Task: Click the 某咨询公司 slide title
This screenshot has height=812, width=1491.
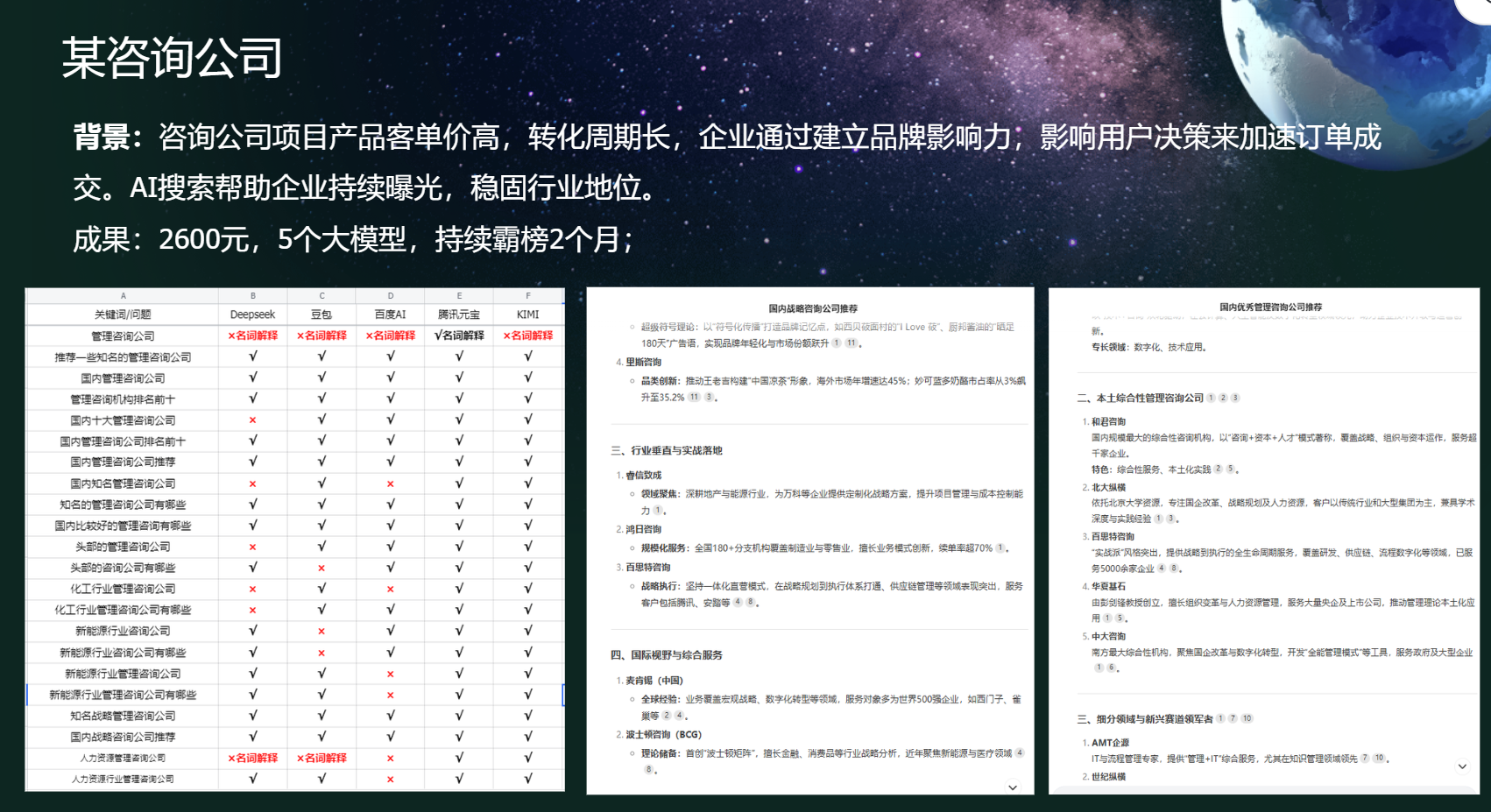Action: coord(172,58)
